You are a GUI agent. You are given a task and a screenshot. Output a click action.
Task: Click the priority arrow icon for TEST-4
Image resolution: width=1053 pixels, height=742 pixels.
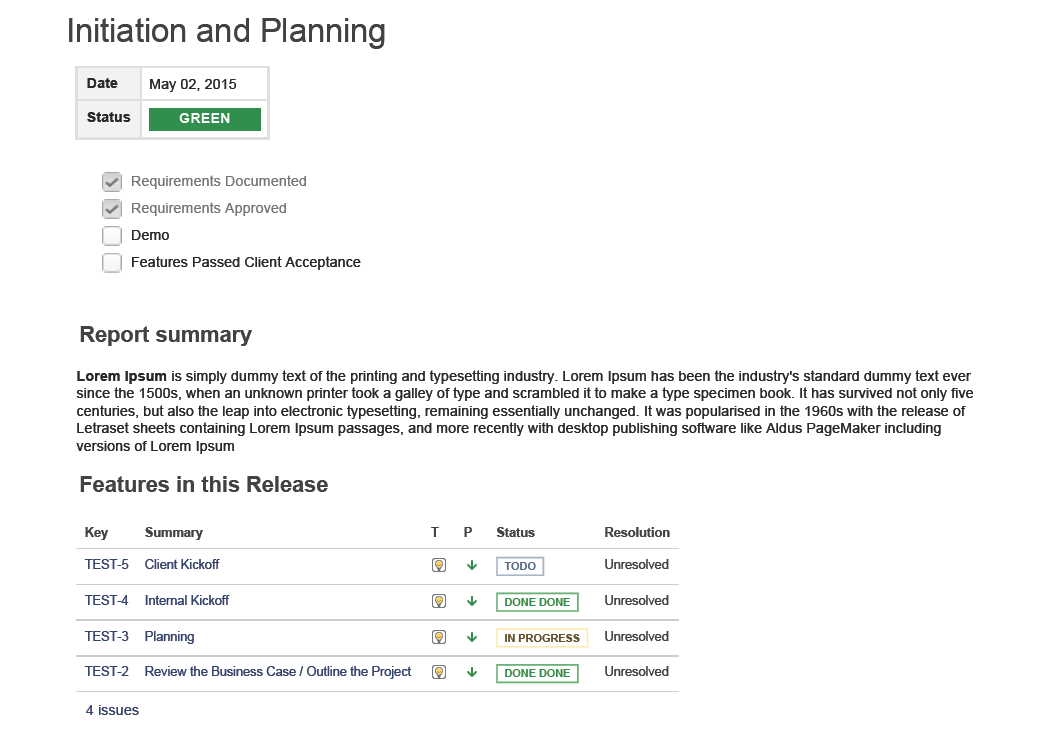point(472,601)
